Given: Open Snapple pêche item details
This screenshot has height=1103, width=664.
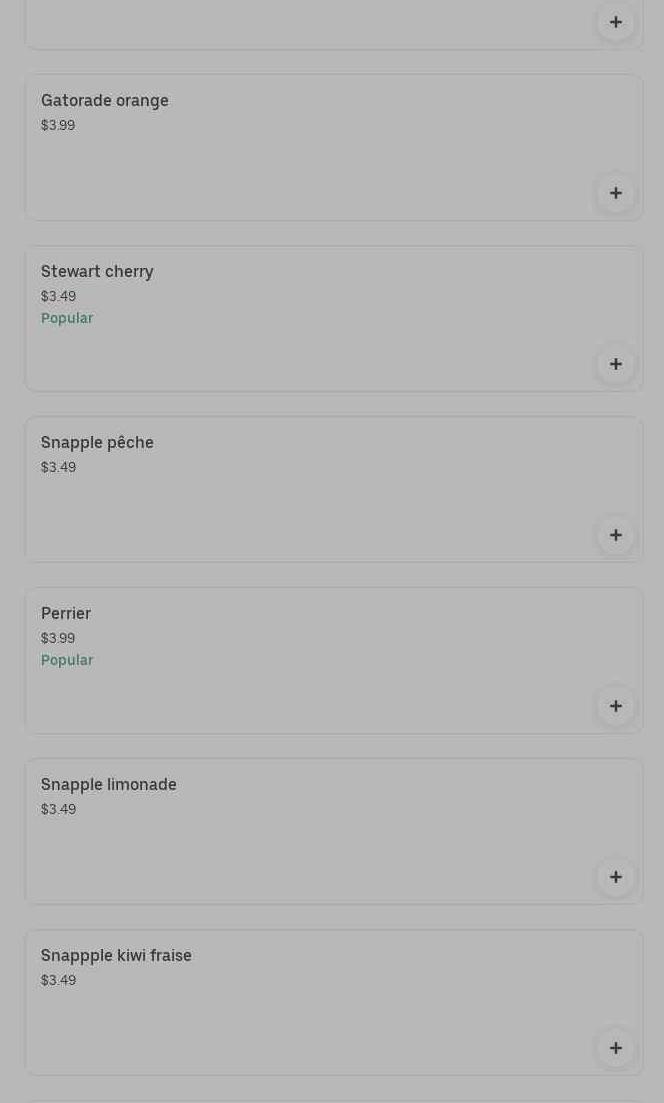Looking at the screenshot, I should pos(97,442).
